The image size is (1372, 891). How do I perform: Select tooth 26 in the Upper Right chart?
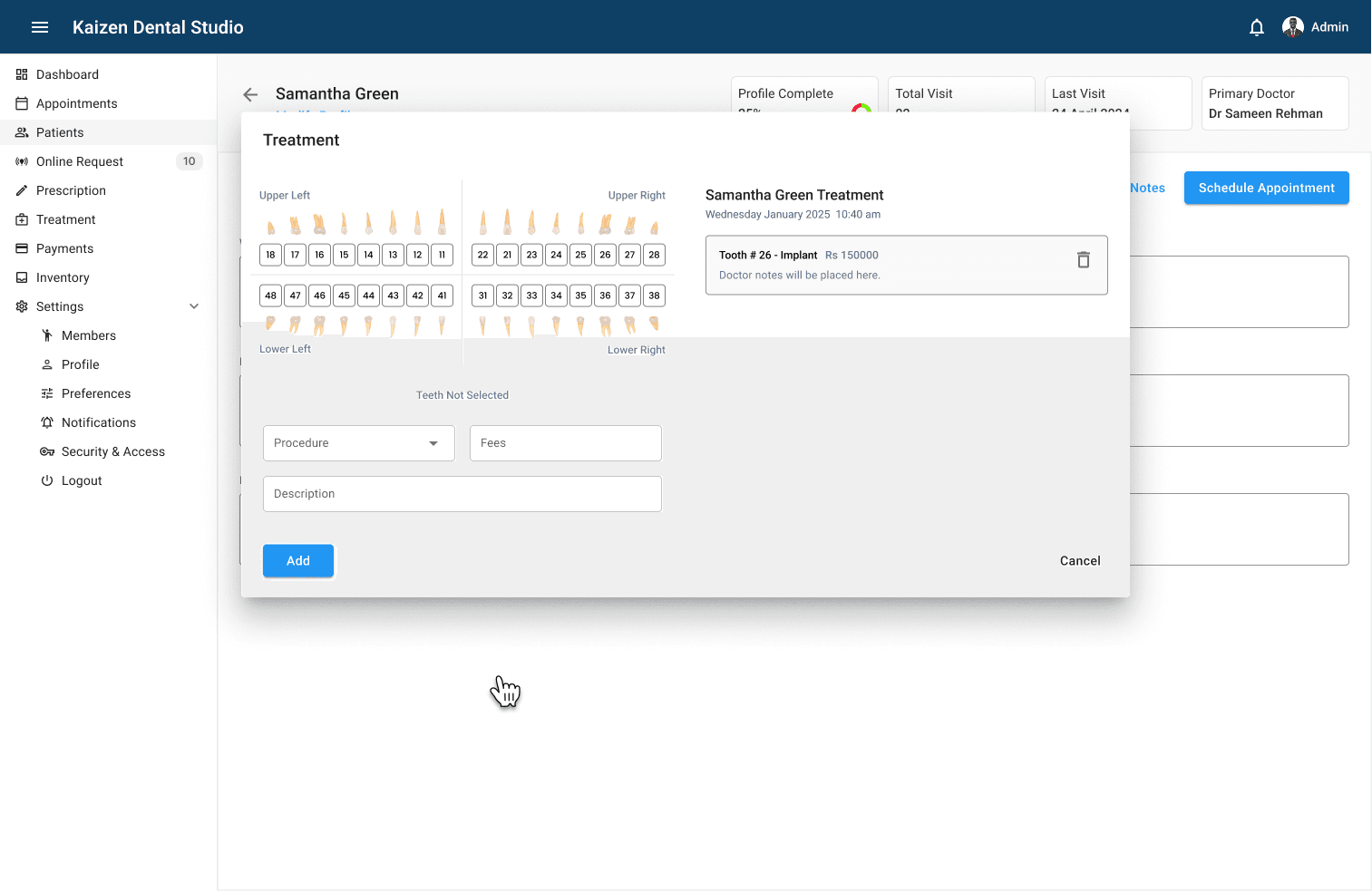click(605, 255)
